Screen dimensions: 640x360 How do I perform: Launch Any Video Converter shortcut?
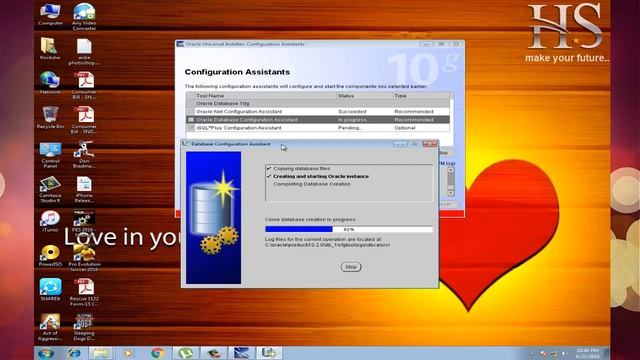tap(84, 16)
